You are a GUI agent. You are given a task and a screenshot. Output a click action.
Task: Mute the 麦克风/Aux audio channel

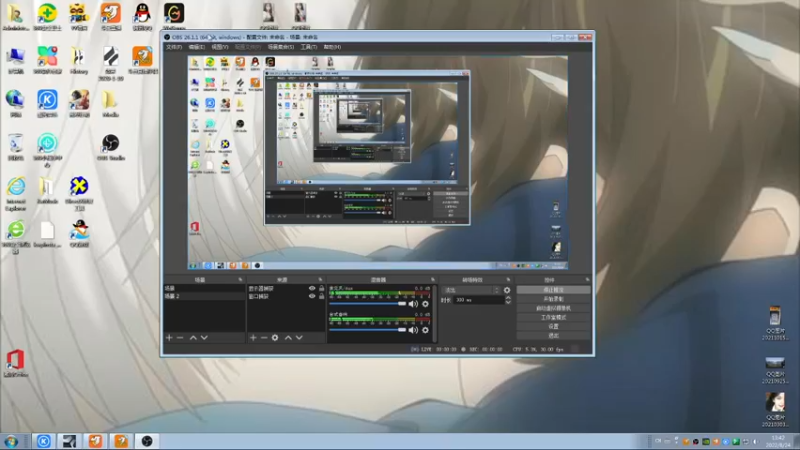pos(413,304)
